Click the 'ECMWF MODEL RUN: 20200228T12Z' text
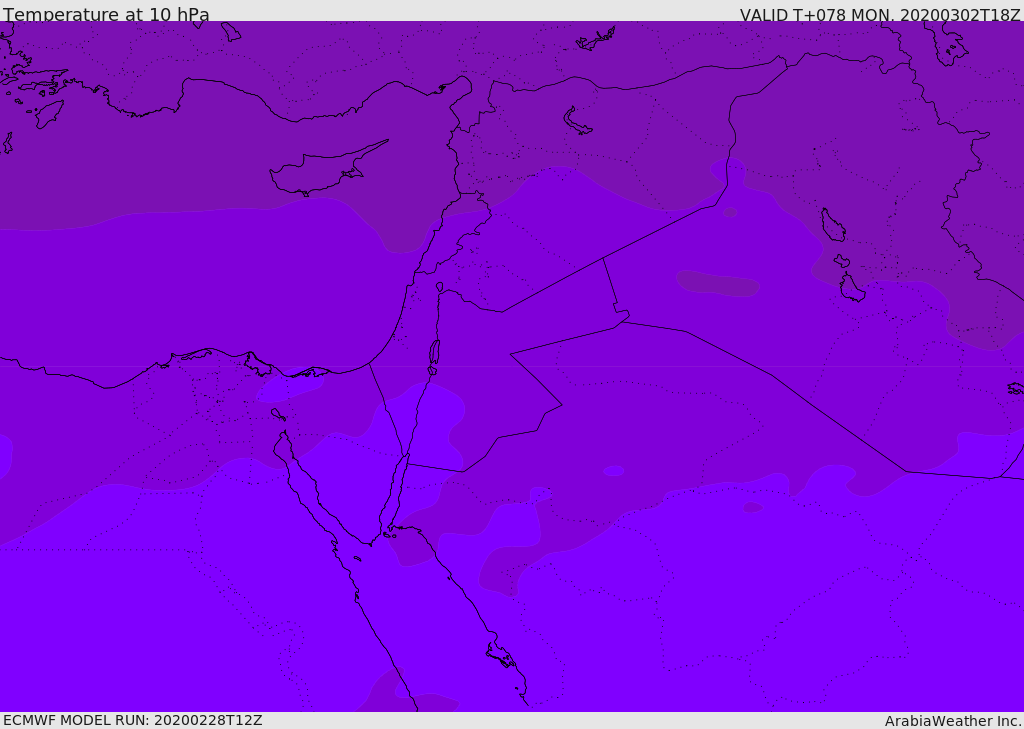The height and width of the screenshot is (729, 1024). click(x=133, y=720)
